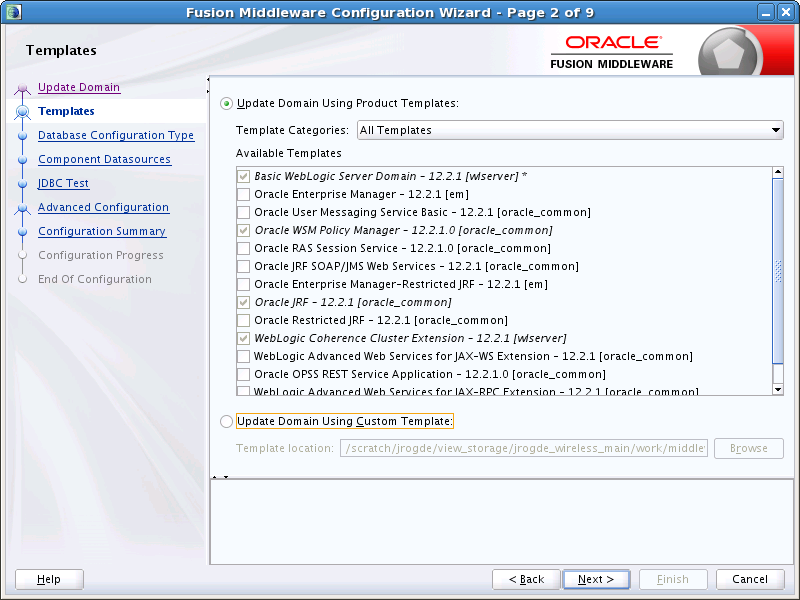The width and height of the screenshot is (800, 600).
Task: Click the template list scroll down arrow
Action: pos(778,390)
